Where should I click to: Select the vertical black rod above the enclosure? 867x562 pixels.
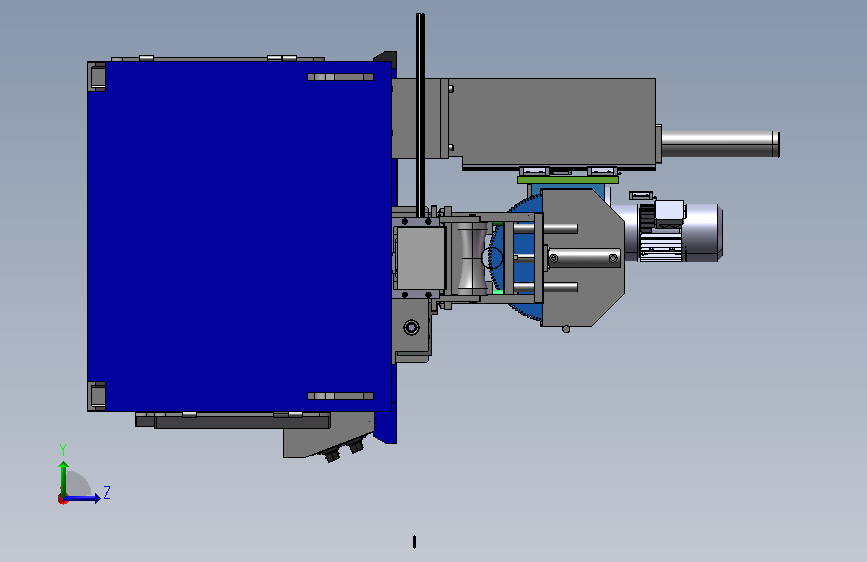point(420,115)
